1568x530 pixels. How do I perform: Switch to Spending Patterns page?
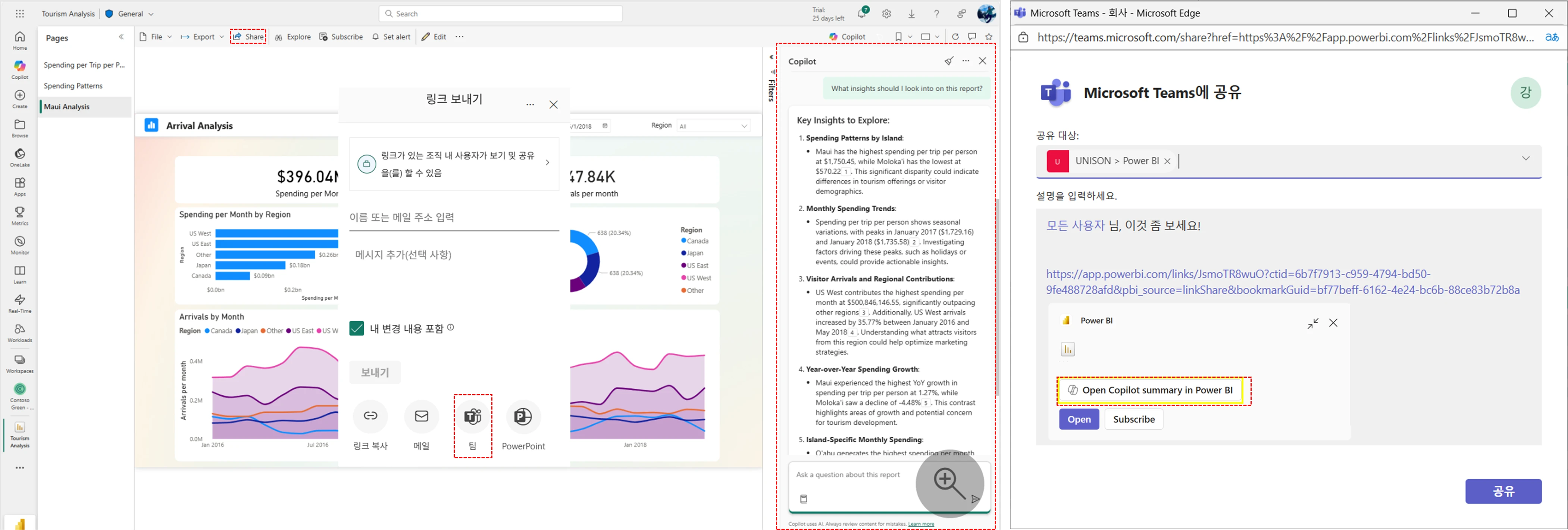(x=73, y=86)
